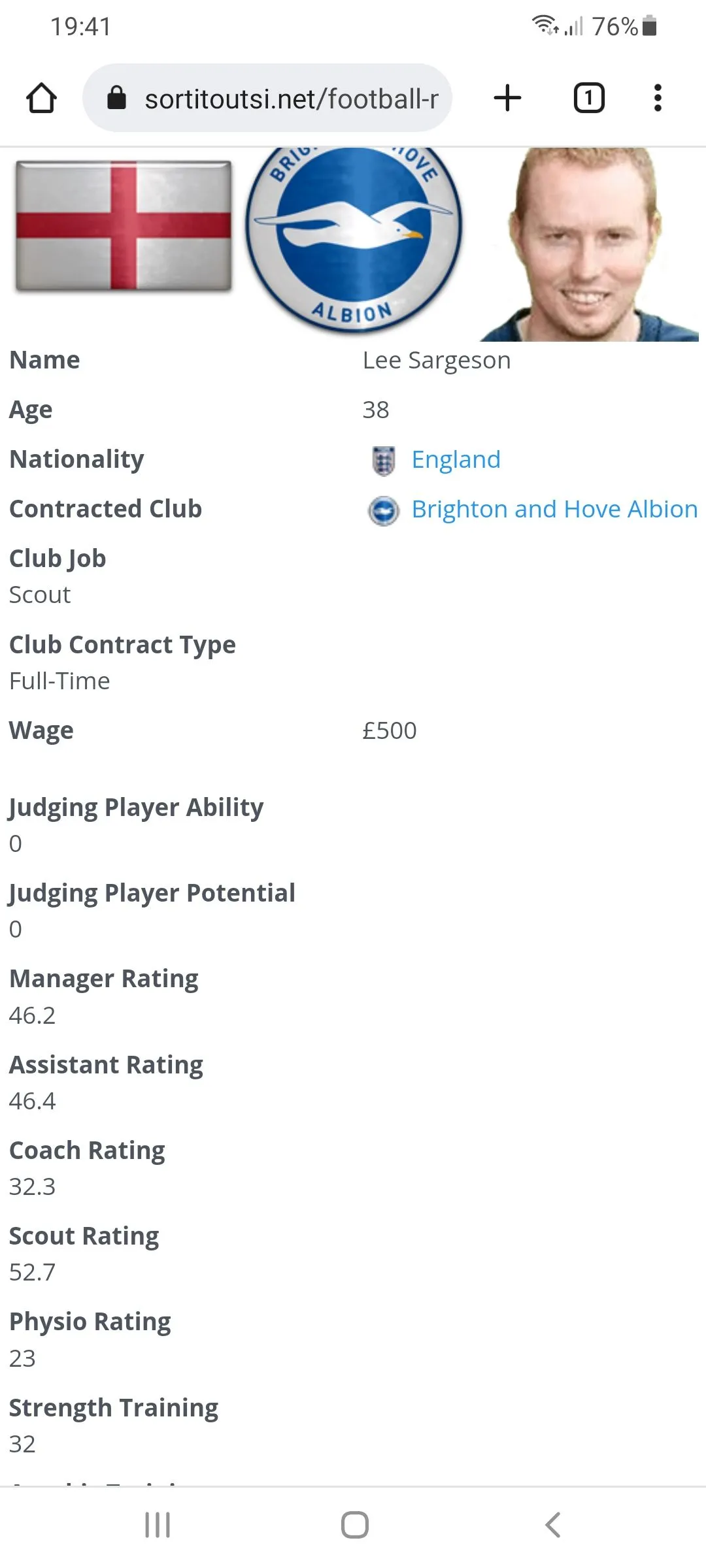This screenshot has height=1568, width=706.
Task: Click the sortitoutsi.net address bar
Action: [x=291, y=99]
